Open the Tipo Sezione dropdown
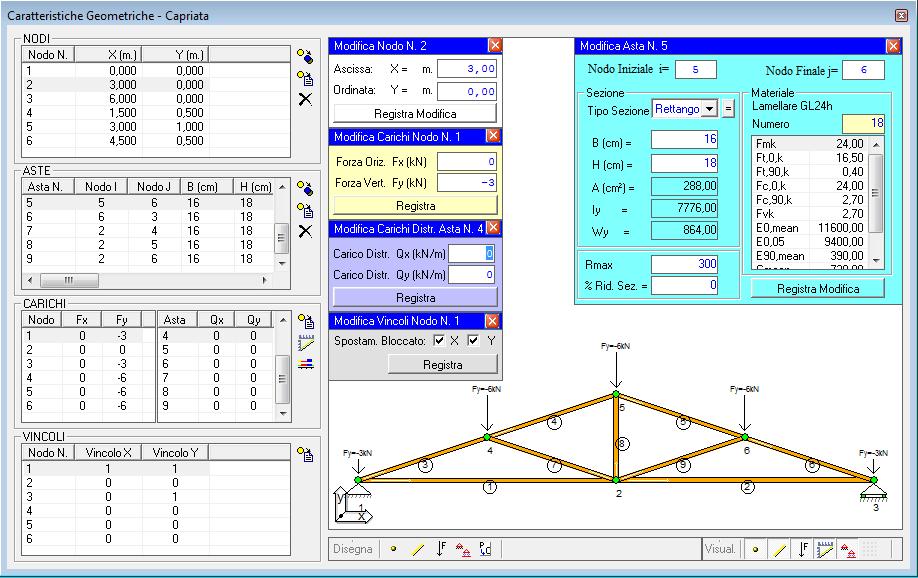 coord(709,109)
